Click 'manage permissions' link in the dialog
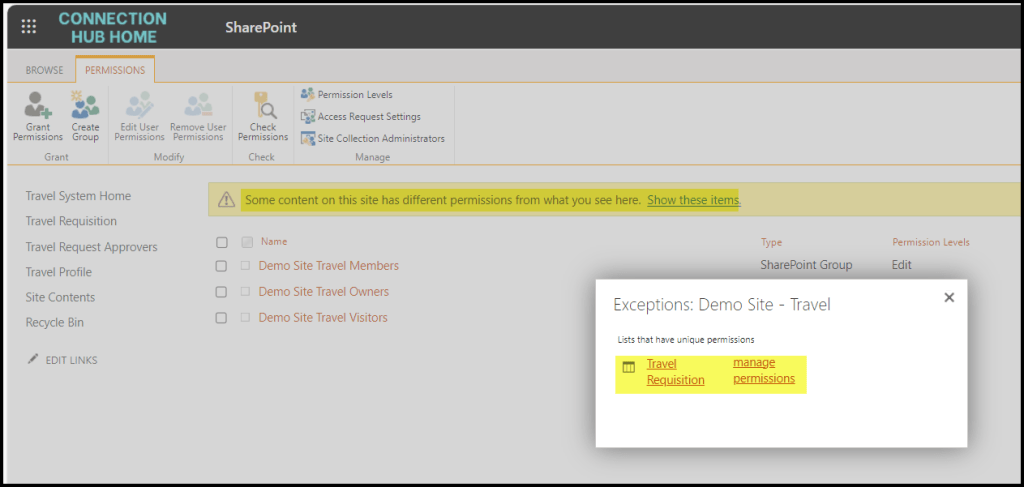 coord(764,371)
